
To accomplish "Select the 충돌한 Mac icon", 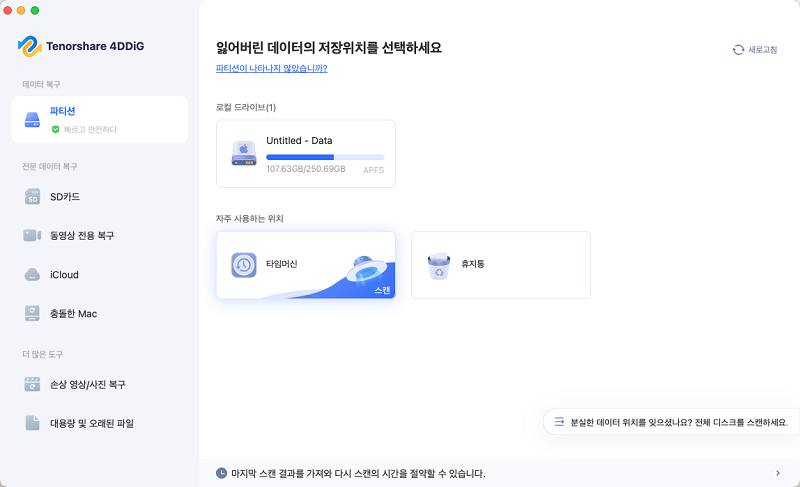I will coord(32,313).
